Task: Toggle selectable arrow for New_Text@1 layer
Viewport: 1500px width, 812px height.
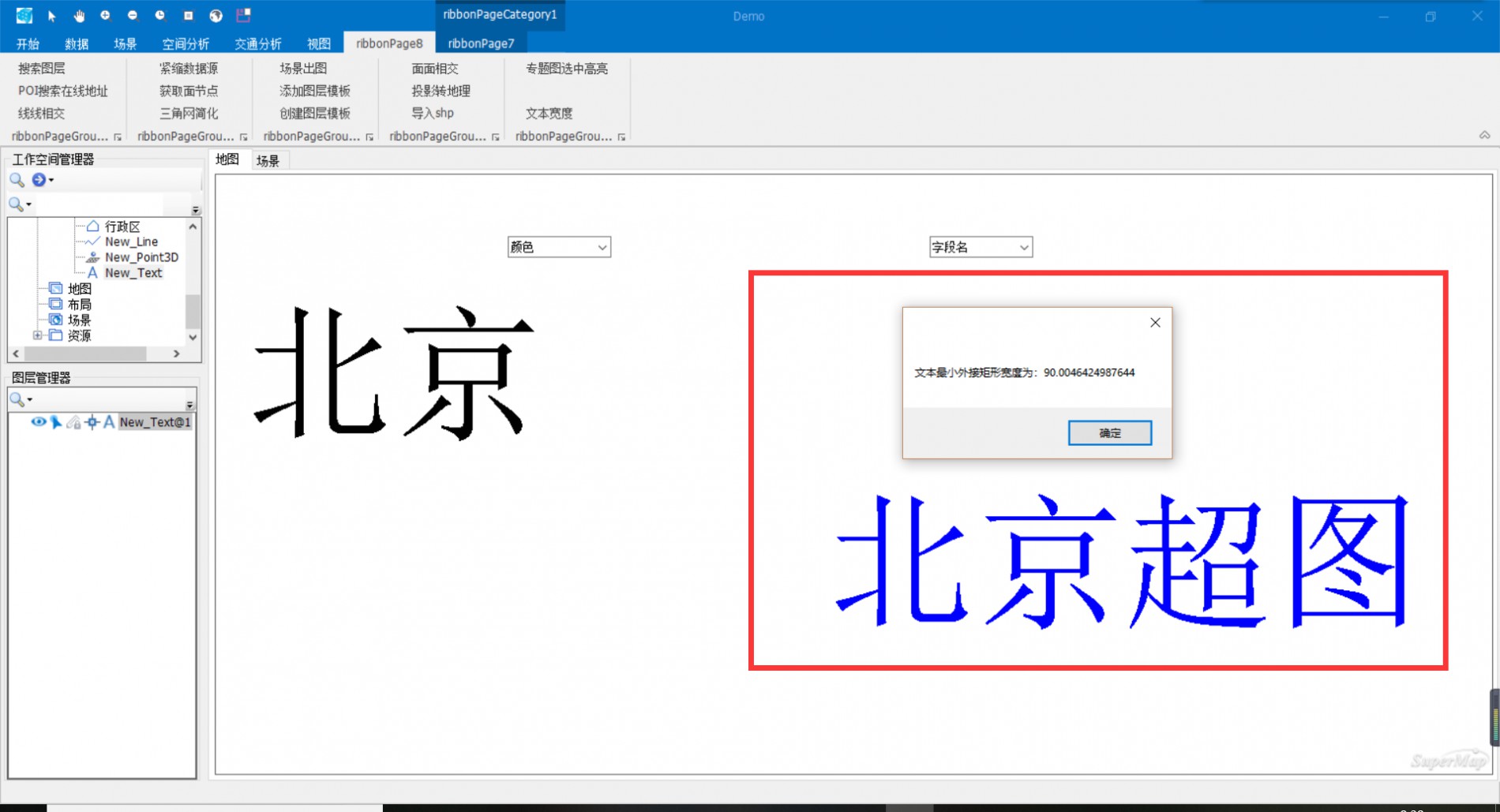Action: (56, 422)
